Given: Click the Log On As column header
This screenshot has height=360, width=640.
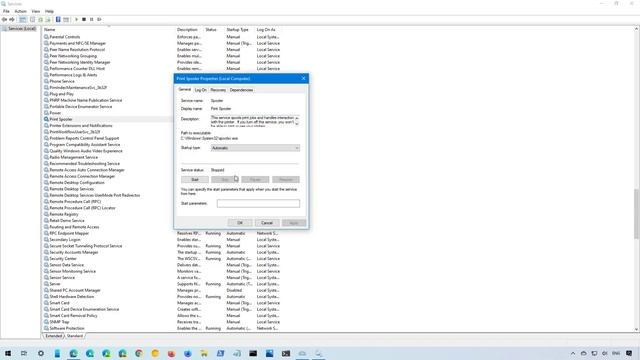Looking at the screenshot, I should click(x=266, y=30).
